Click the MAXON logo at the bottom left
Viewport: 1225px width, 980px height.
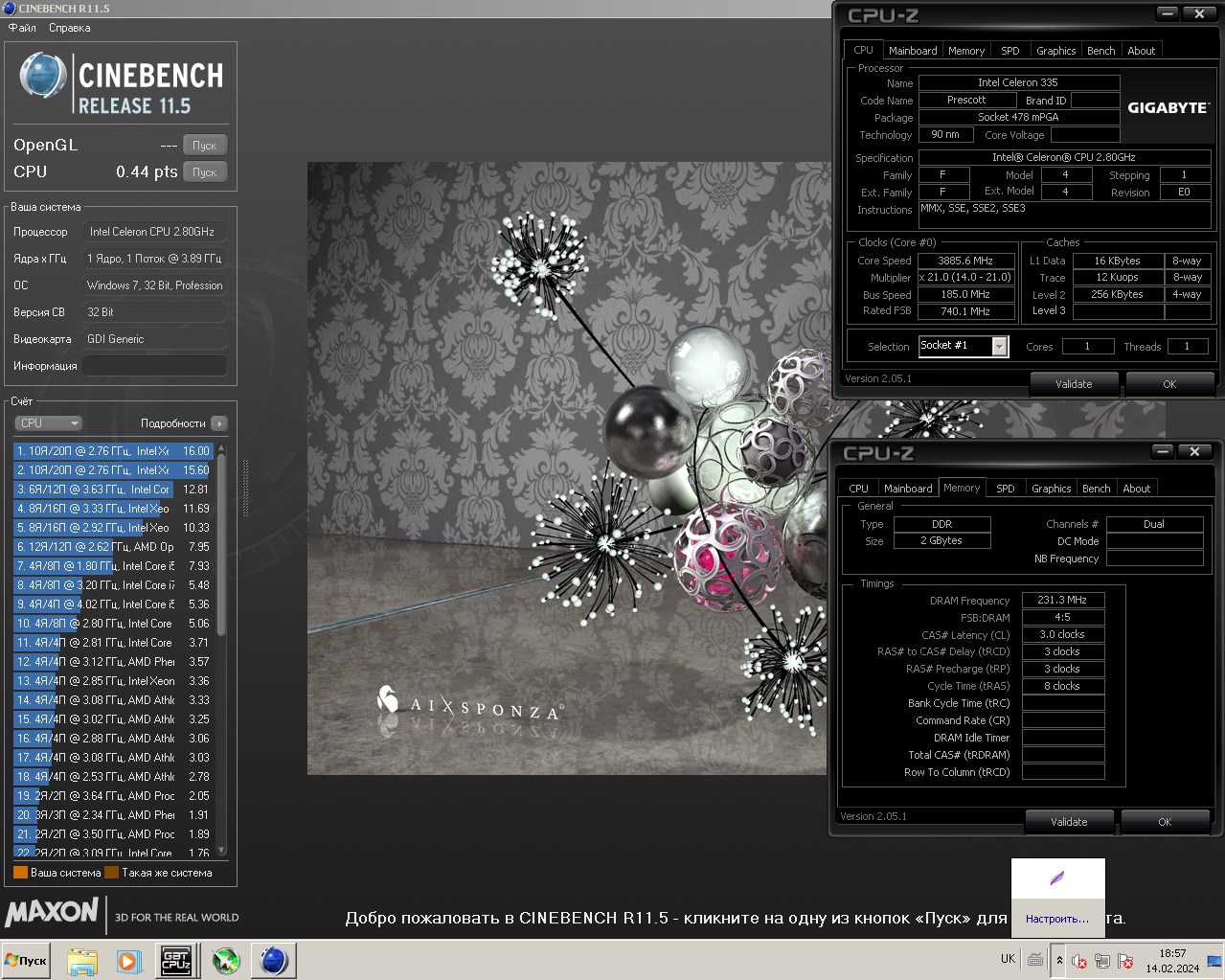pos(52,912)
